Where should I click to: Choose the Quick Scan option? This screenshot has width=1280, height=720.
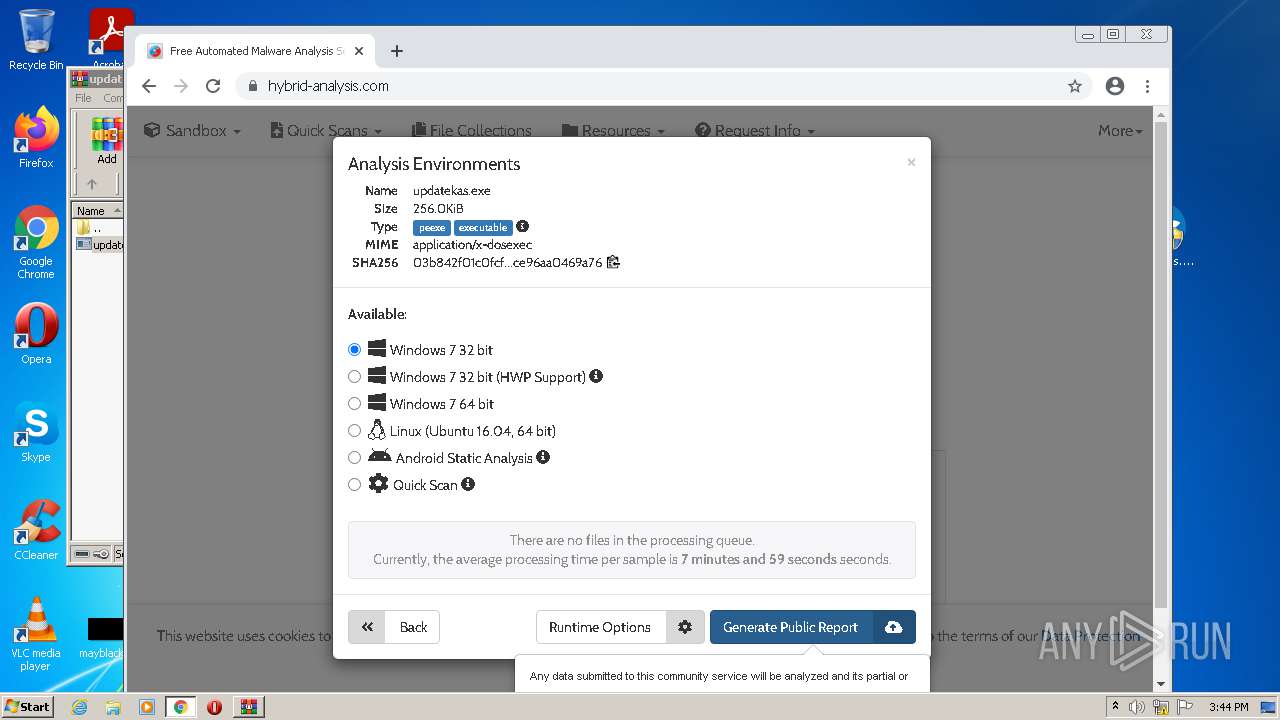point(354,485)
